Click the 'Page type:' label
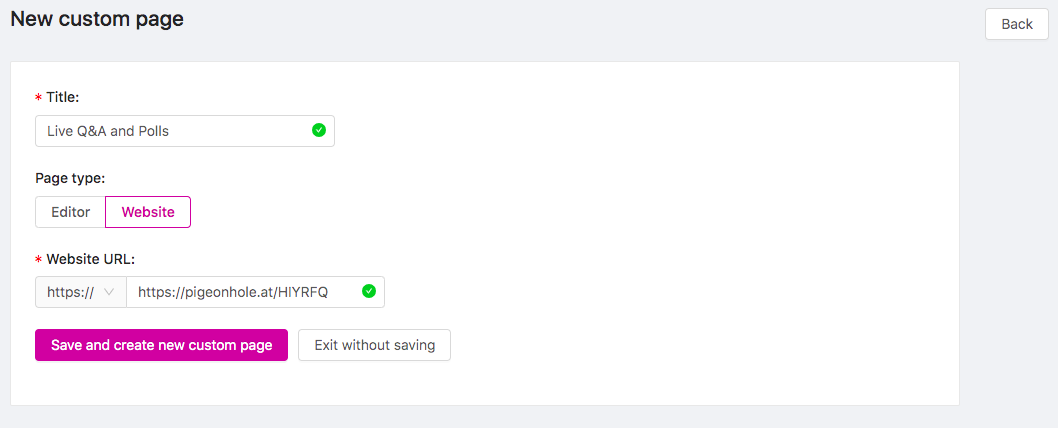Screen dimensions: 1058x428 point(70,179)
